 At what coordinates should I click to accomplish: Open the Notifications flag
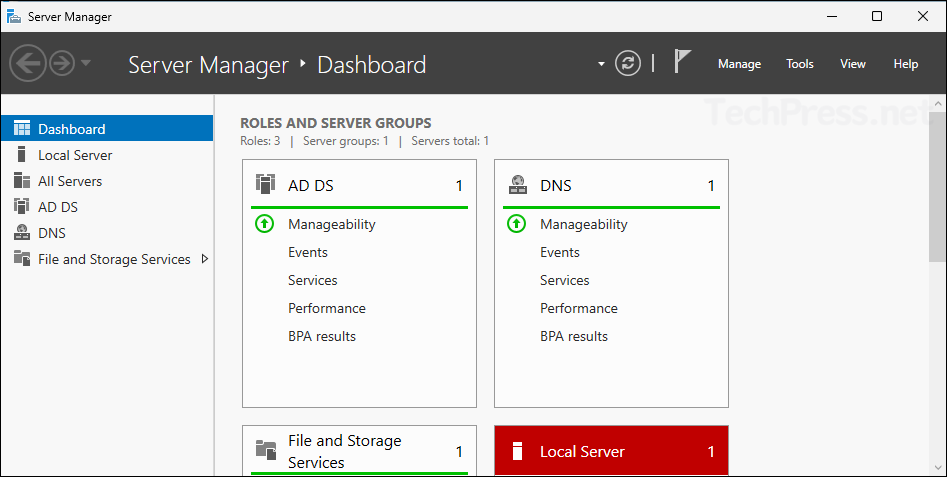(682, 62)
